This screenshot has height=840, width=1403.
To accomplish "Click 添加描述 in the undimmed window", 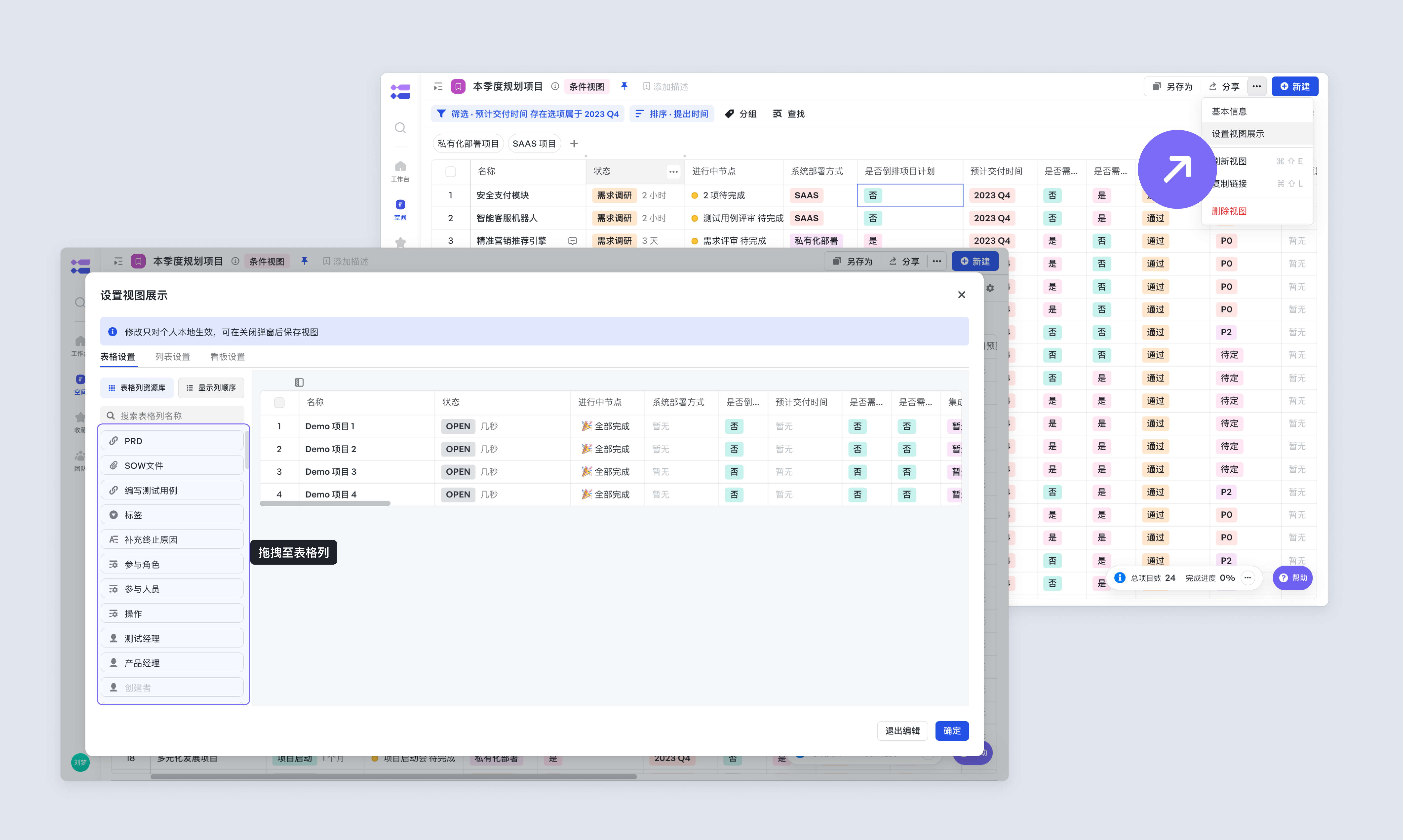I will tap(665, 87).
